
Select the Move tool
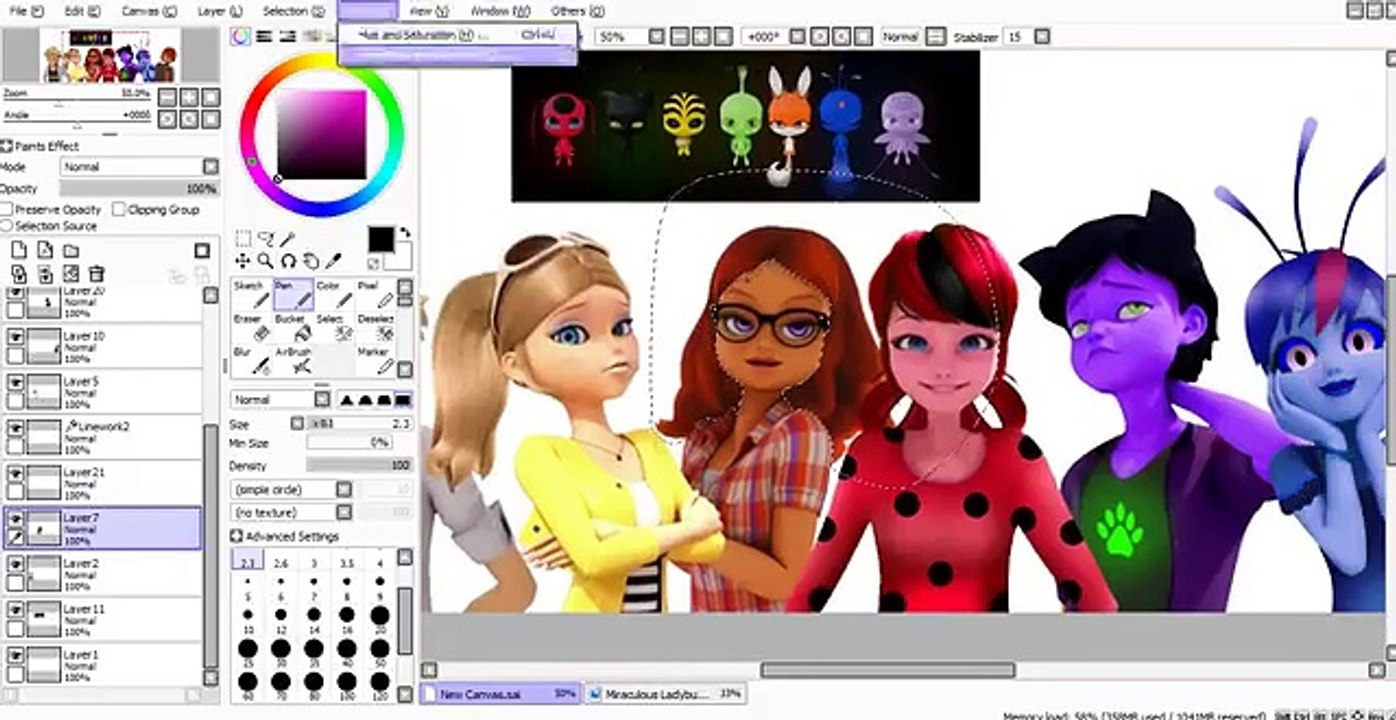243,261
